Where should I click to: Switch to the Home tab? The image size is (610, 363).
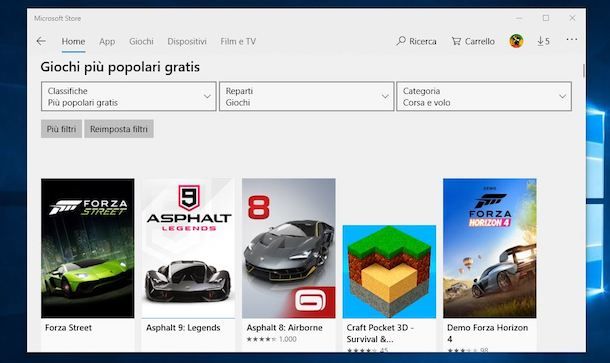tap(73, 42)
